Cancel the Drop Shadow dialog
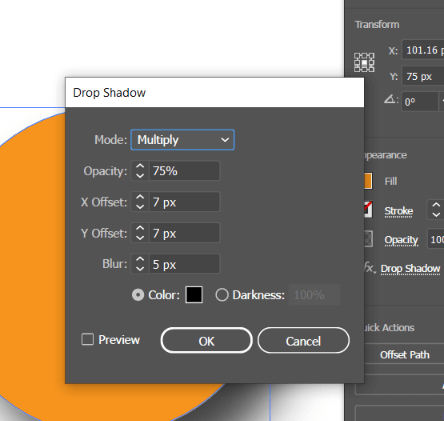The image size is (444, 421). point(303,341)
